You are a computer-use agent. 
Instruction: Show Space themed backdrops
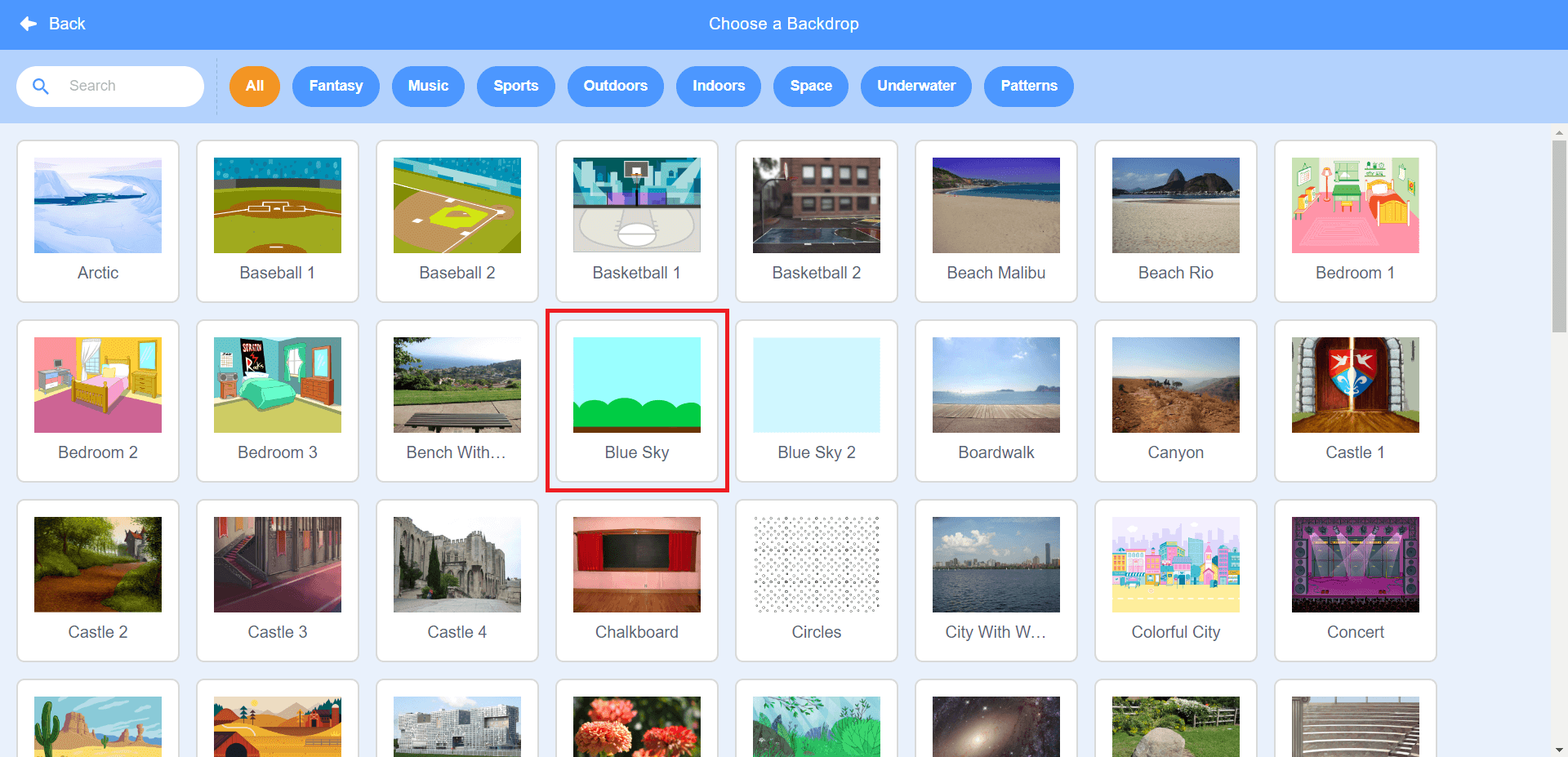tap(810, 86)
